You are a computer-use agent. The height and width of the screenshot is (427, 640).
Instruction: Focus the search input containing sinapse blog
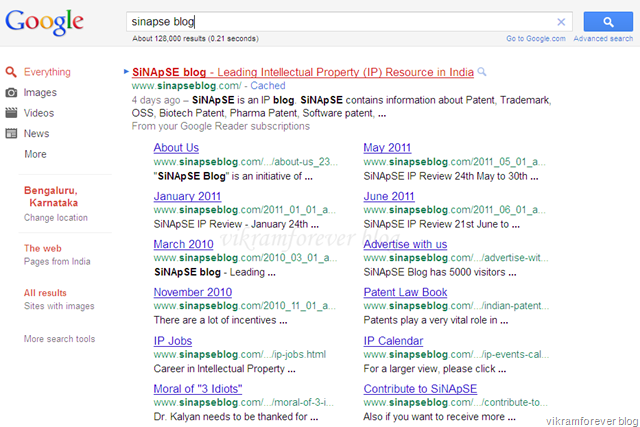pos(349,22)
